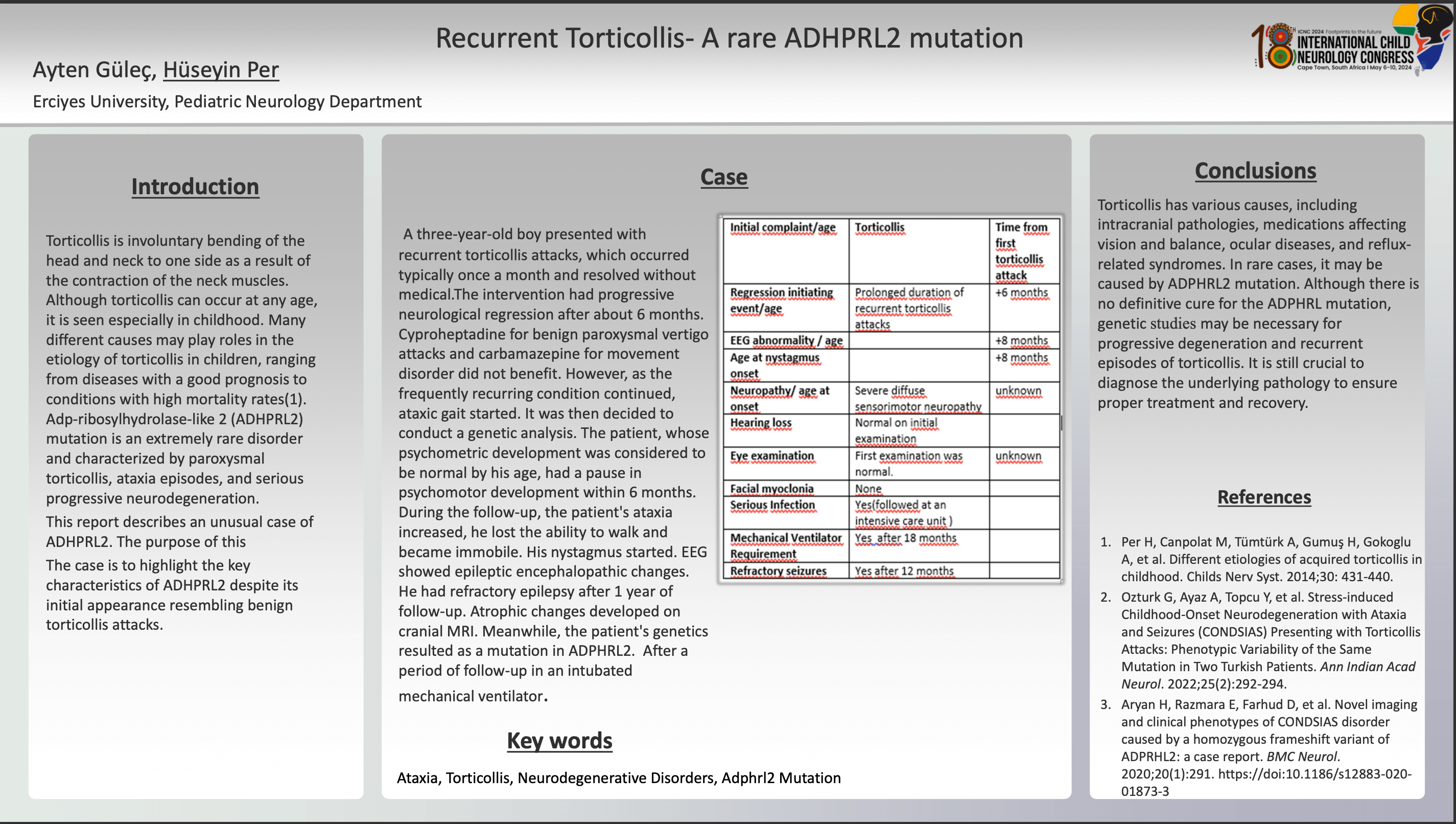
Task: Click table cell 'Regression initiating event/age'
Action: click(x=786, y=308)
